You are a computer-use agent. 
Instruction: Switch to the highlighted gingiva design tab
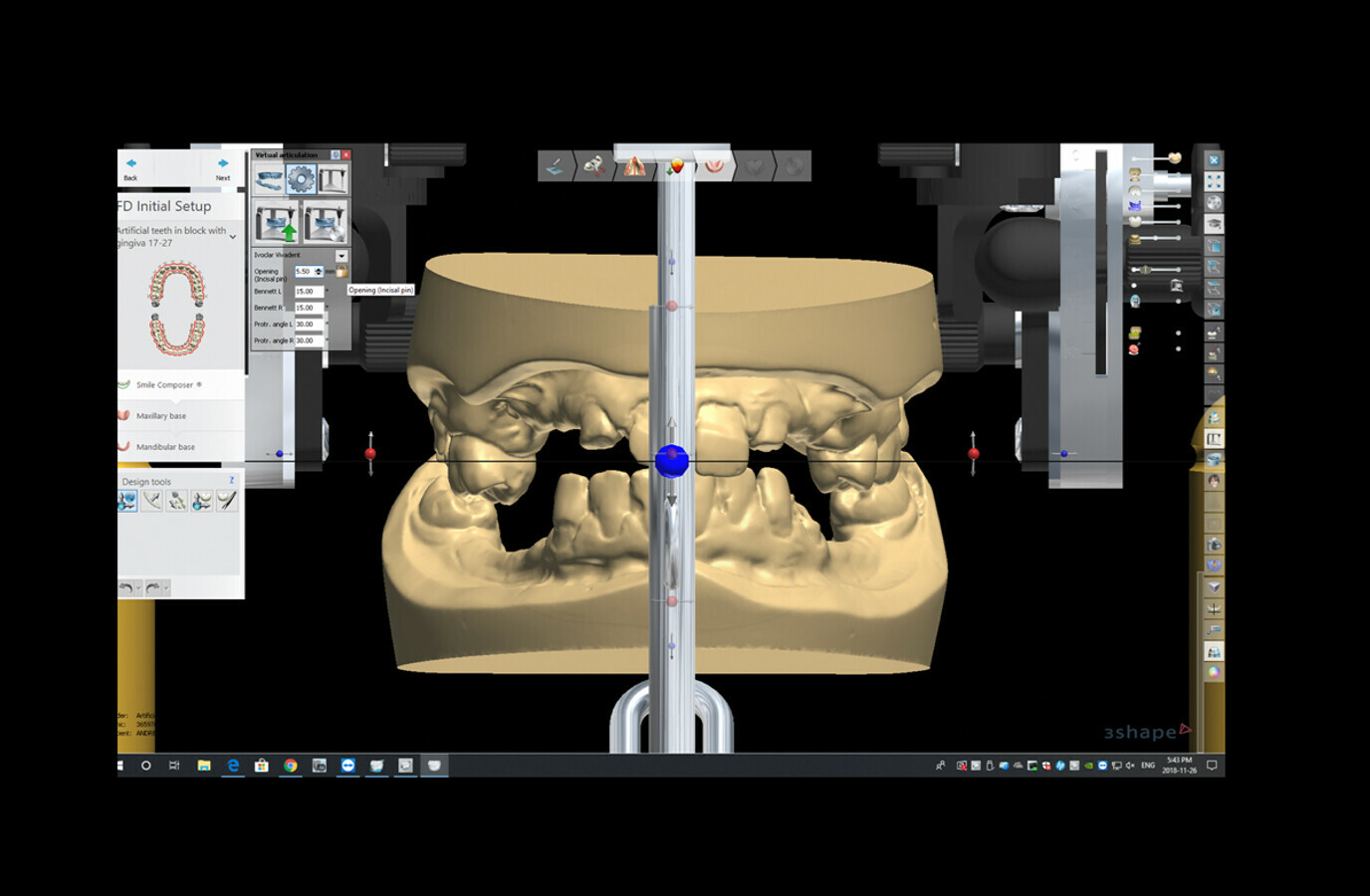coord(714,166)
